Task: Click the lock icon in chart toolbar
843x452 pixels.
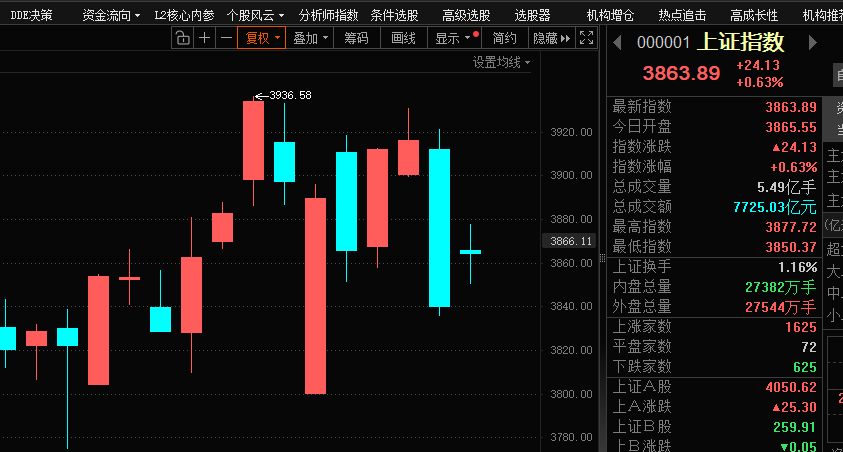Action: (181, 38)
